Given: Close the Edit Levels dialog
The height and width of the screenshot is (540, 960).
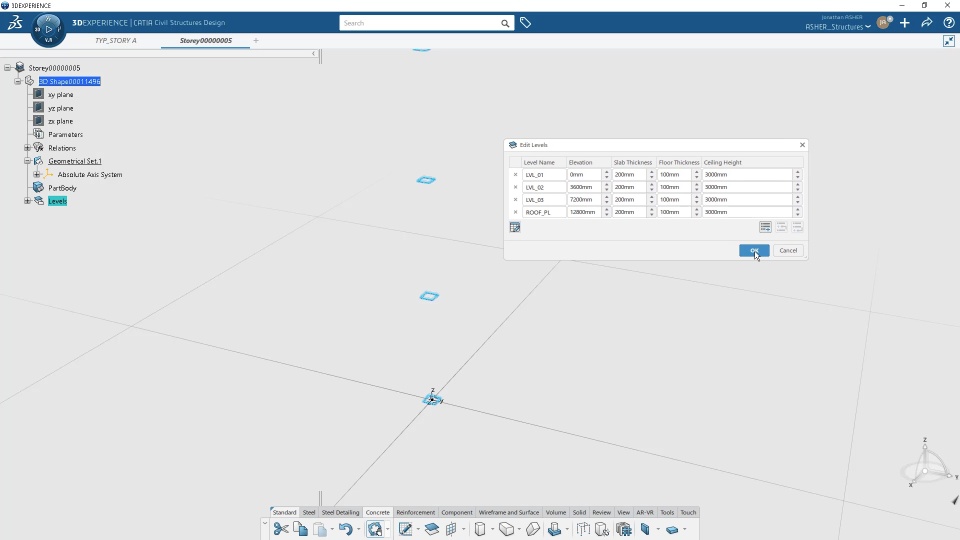Looking at the screenshot, I should [802, 145].
